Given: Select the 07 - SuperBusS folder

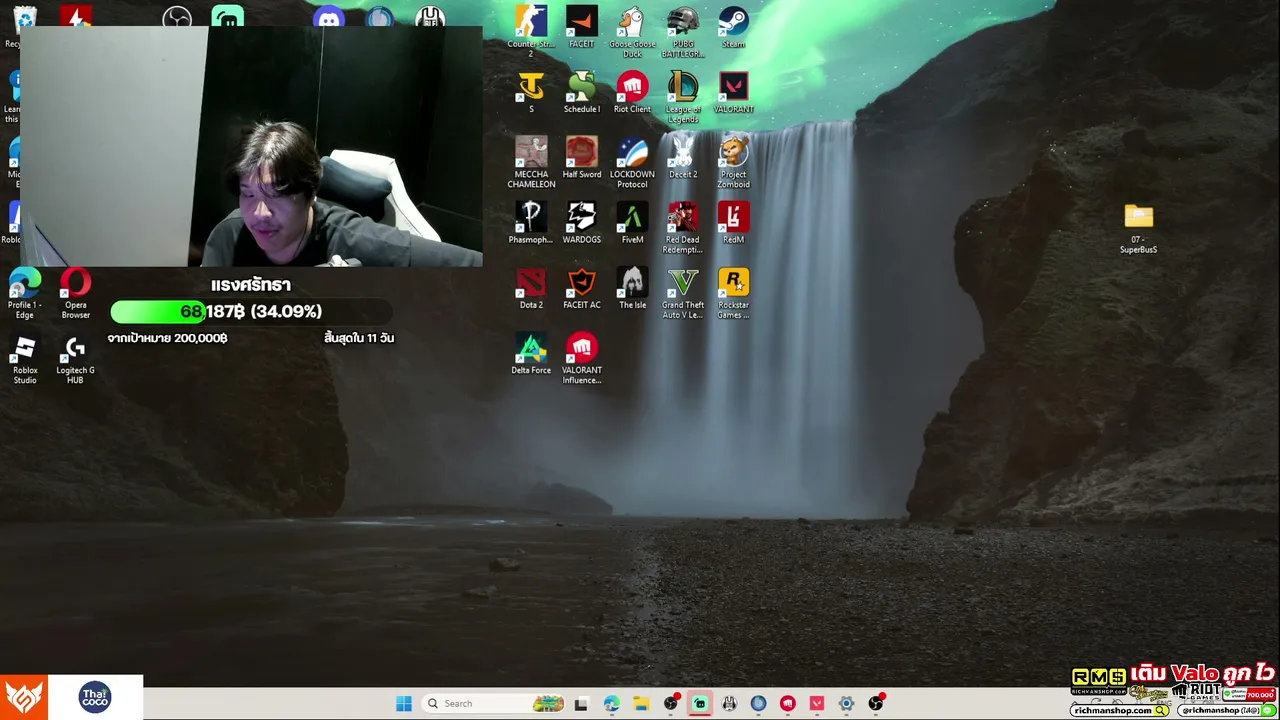Looking at the screenshot, I should point(1138,228).
